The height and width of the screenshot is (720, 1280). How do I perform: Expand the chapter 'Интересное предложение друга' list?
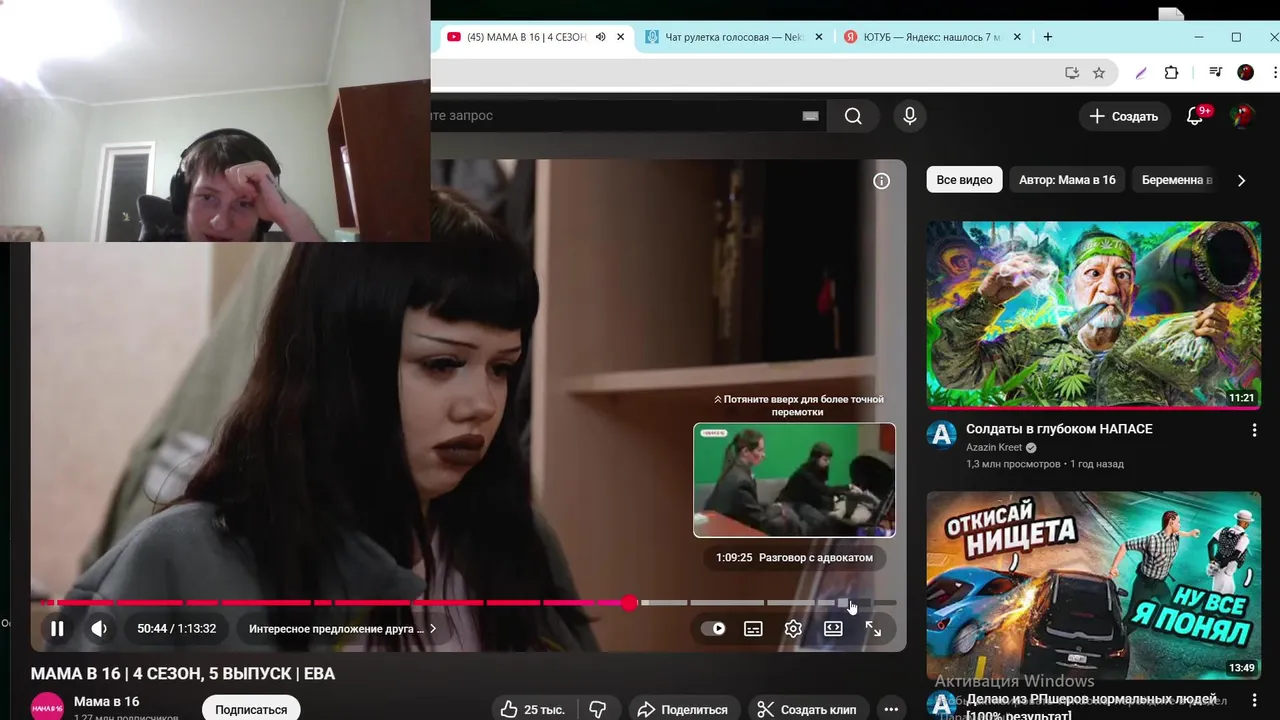(x=343, y=629)
